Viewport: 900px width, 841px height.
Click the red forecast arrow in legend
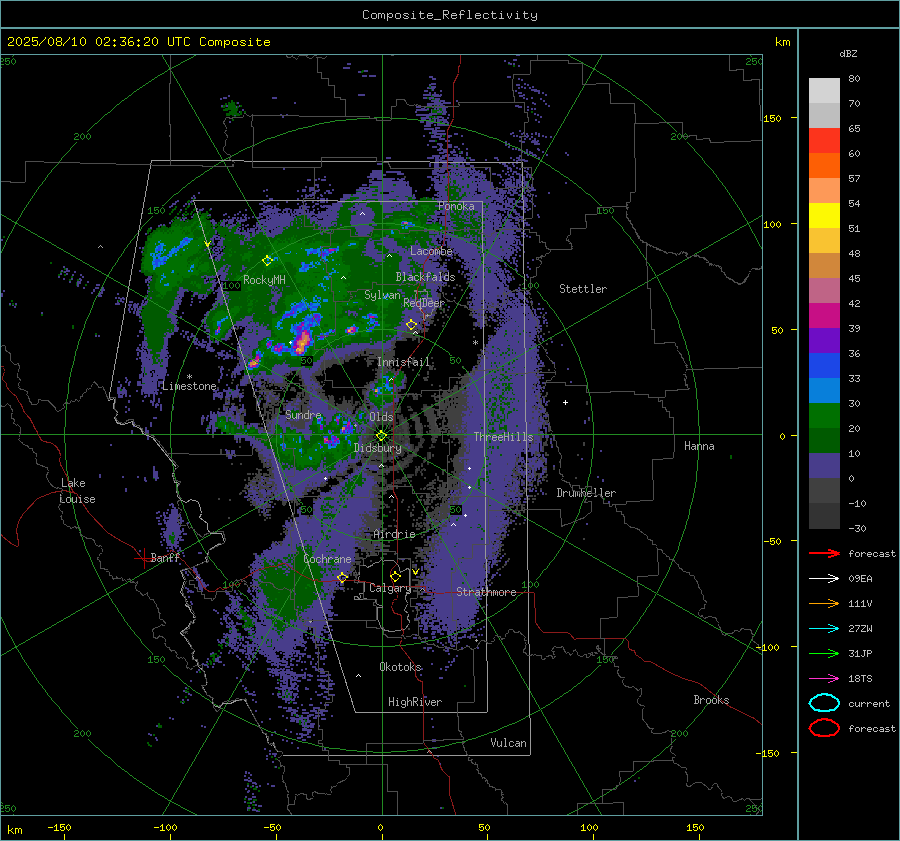[824, 553]
